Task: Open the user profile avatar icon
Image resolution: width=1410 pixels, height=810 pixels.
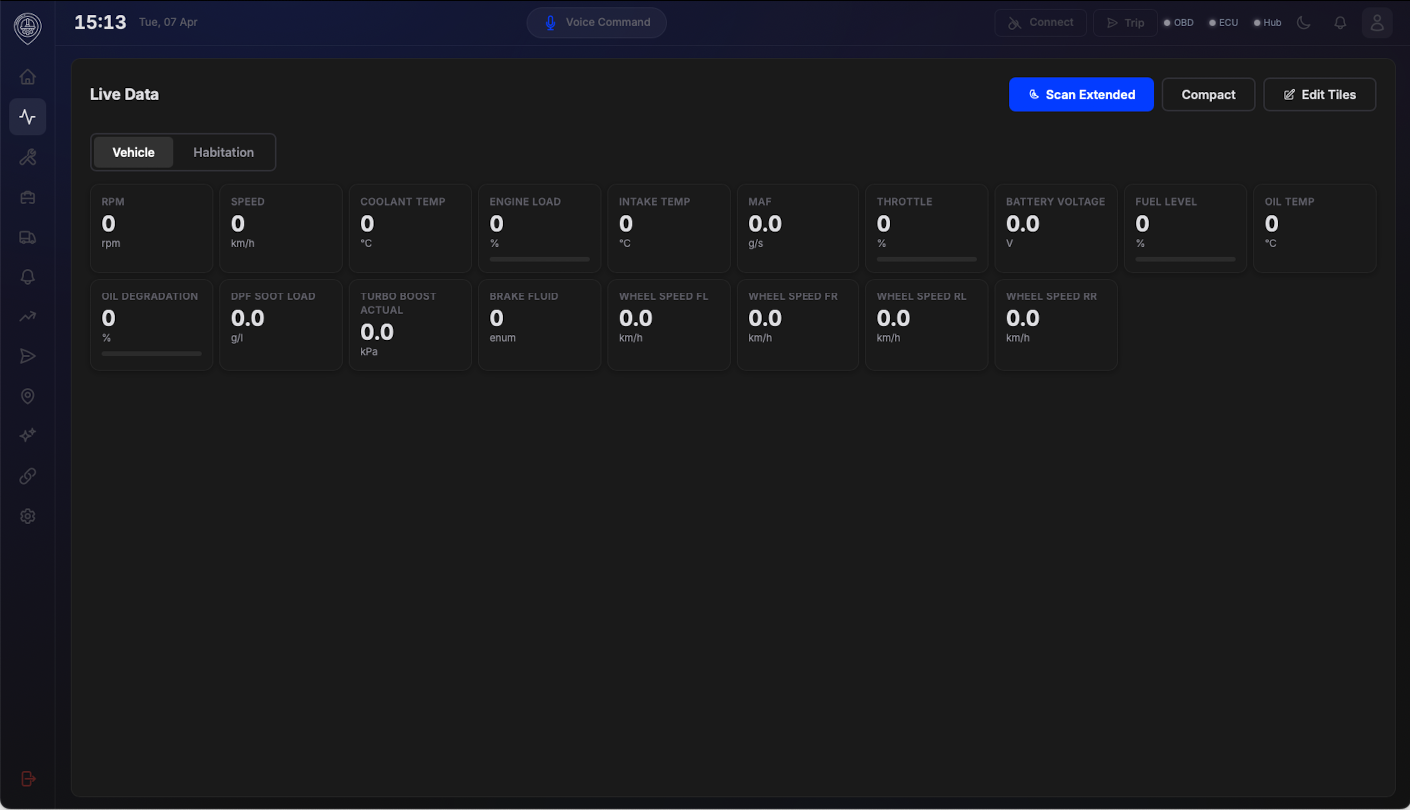Action: [1377, 23]
